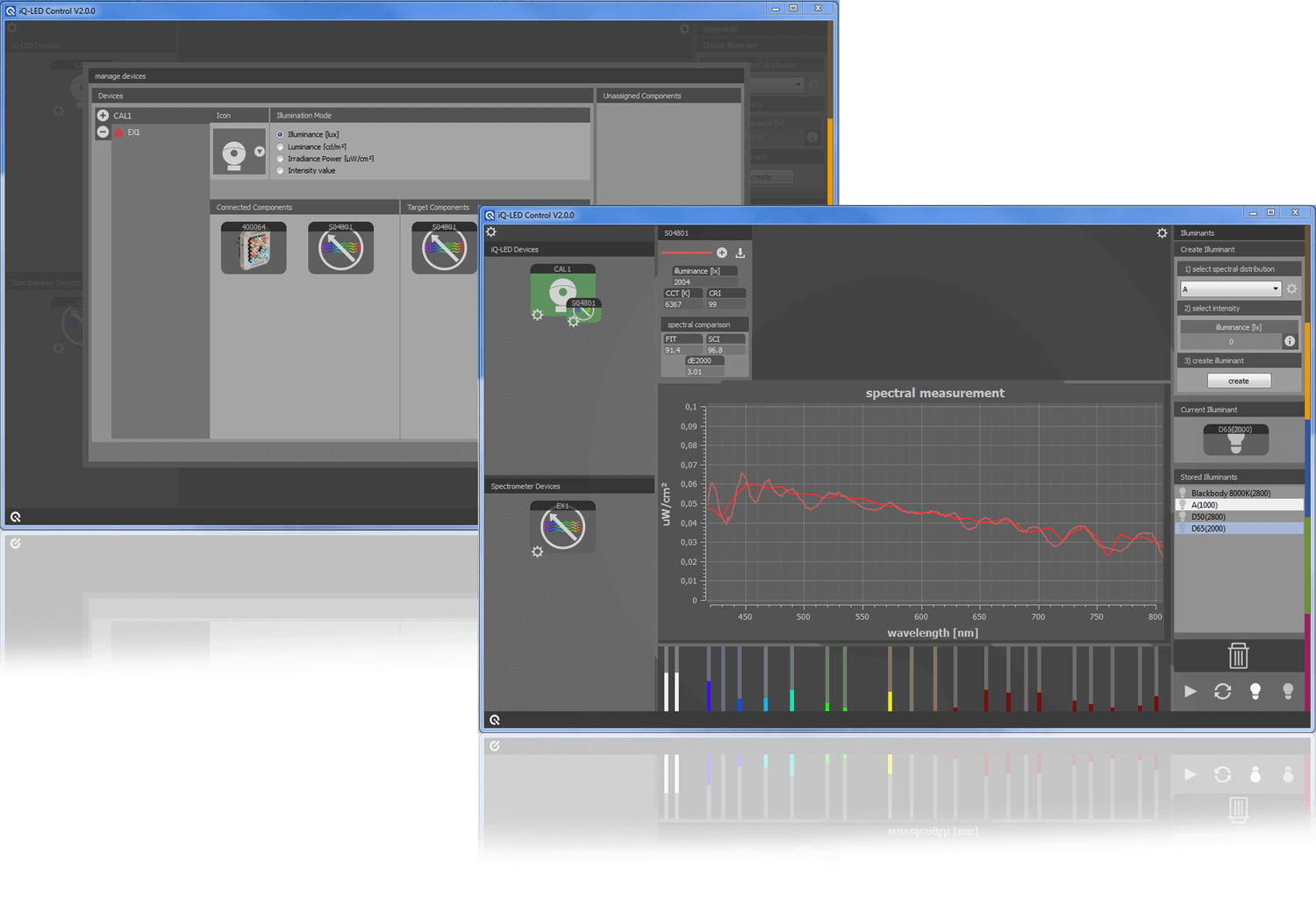
Task: Click the red spectrum line legend swatch
Action: click(685, 253)
